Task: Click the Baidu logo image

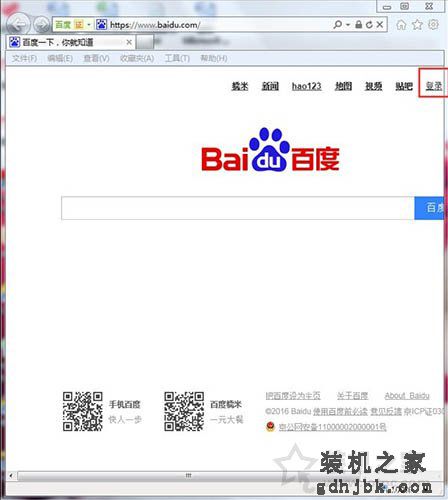Action: pos(270,150)
